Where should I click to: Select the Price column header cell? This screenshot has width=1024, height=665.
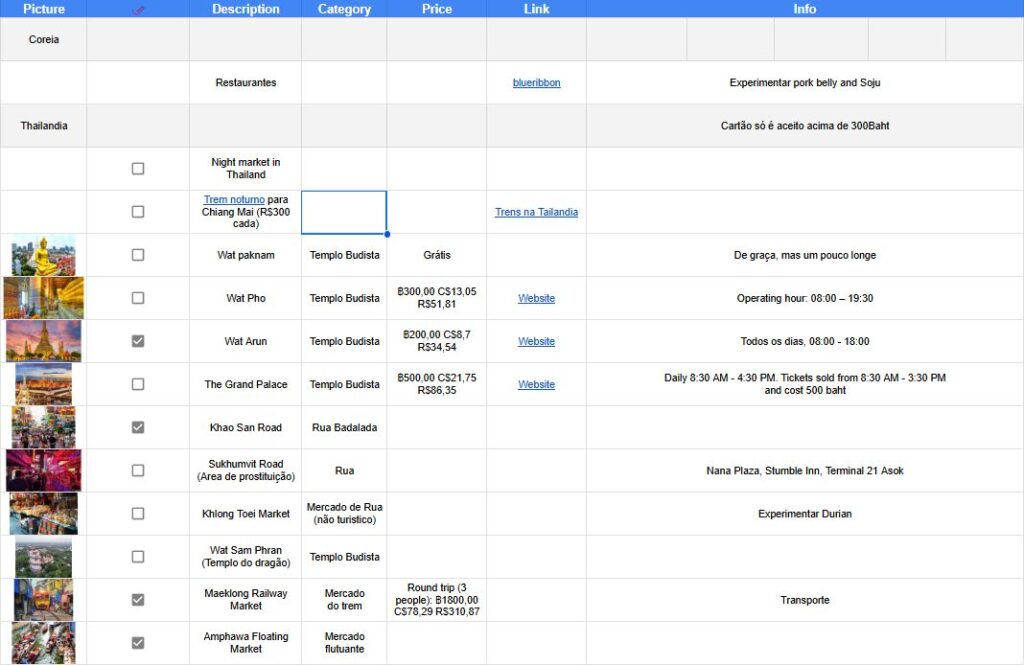pyautogui.click(x=436, y=9)
